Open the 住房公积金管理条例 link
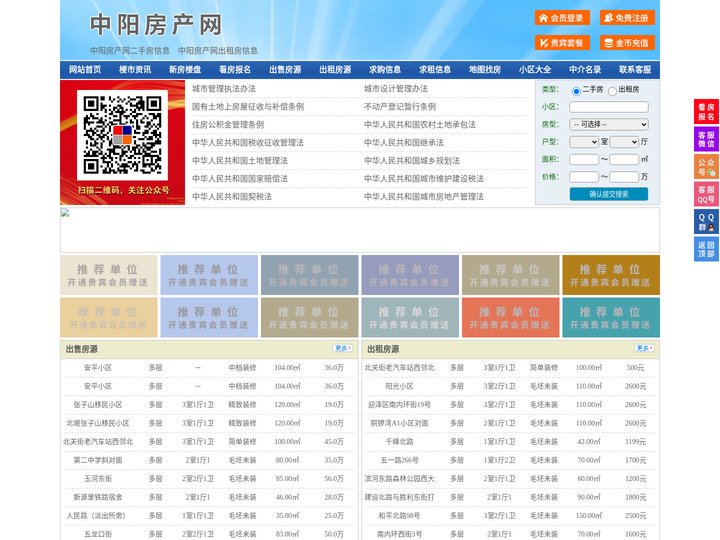Viewport: 720px width, 540px height. tap(228, 124)
